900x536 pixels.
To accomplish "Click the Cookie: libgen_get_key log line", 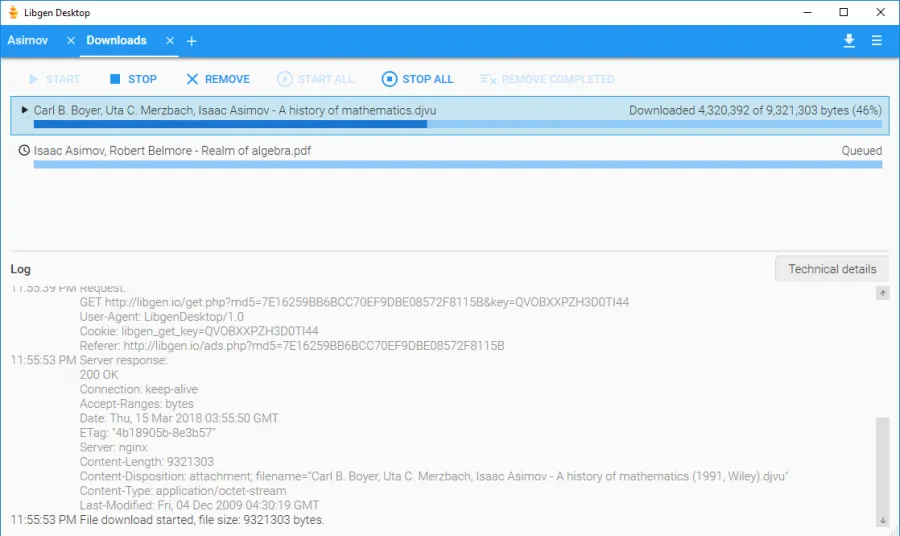I will point(199,331).
